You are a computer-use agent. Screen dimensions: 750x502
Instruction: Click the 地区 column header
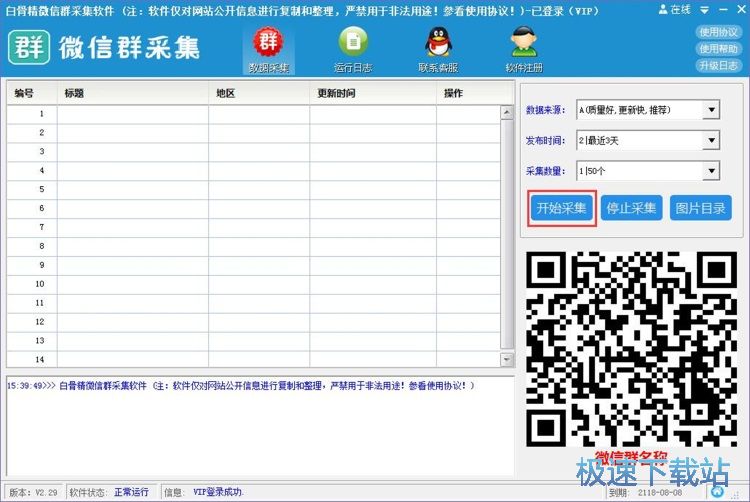(x=259, y=93)
